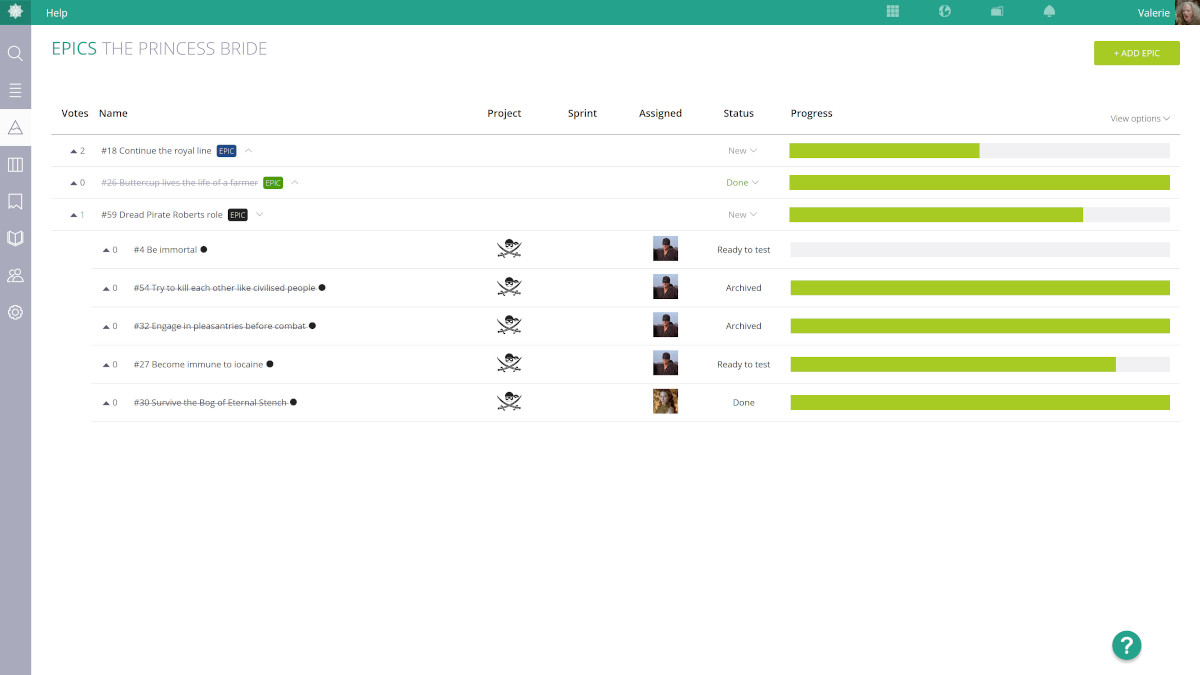This screenshot has height=675, width=1200.
Task: Sort by the Name column header
Action: pyautogui.click(x=113, y=113)
